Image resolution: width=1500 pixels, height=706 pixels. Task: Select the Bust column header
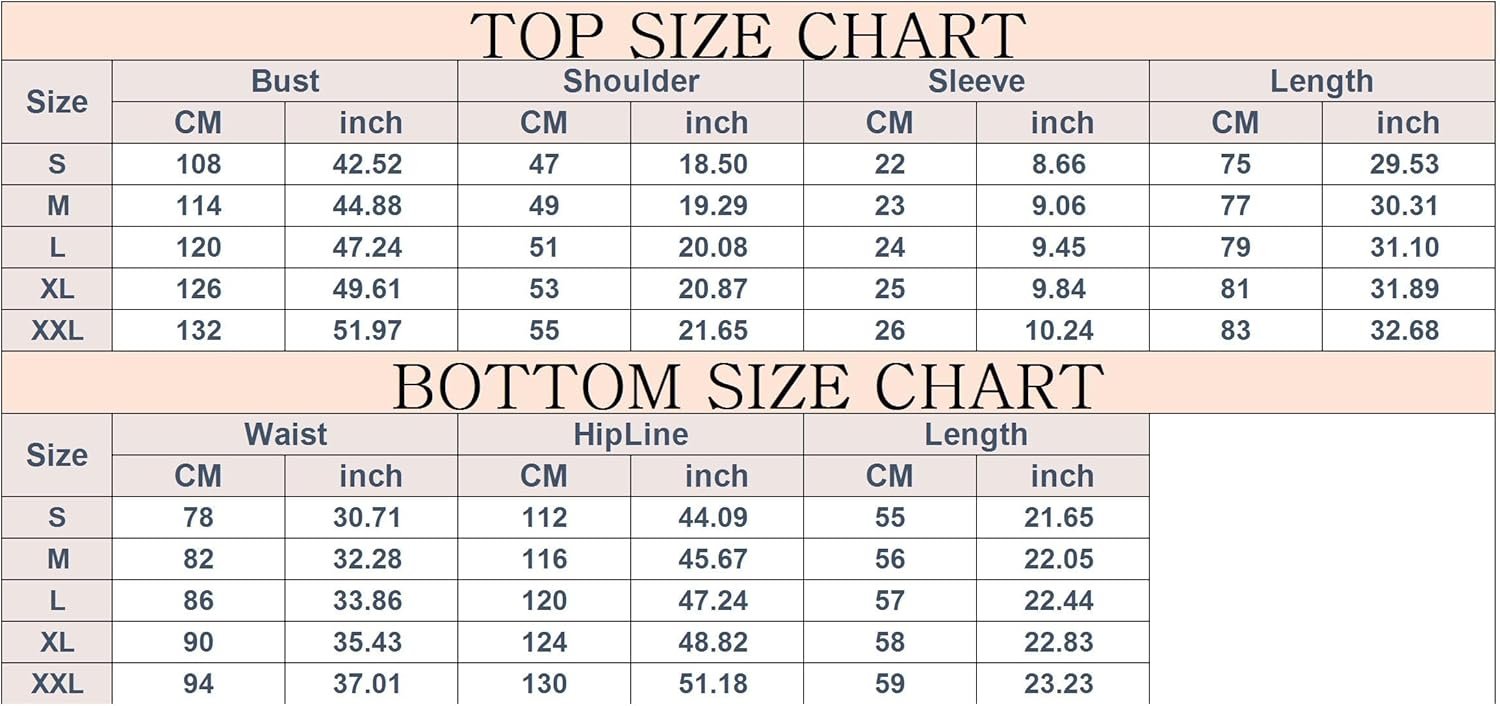(x=285, y=81)
